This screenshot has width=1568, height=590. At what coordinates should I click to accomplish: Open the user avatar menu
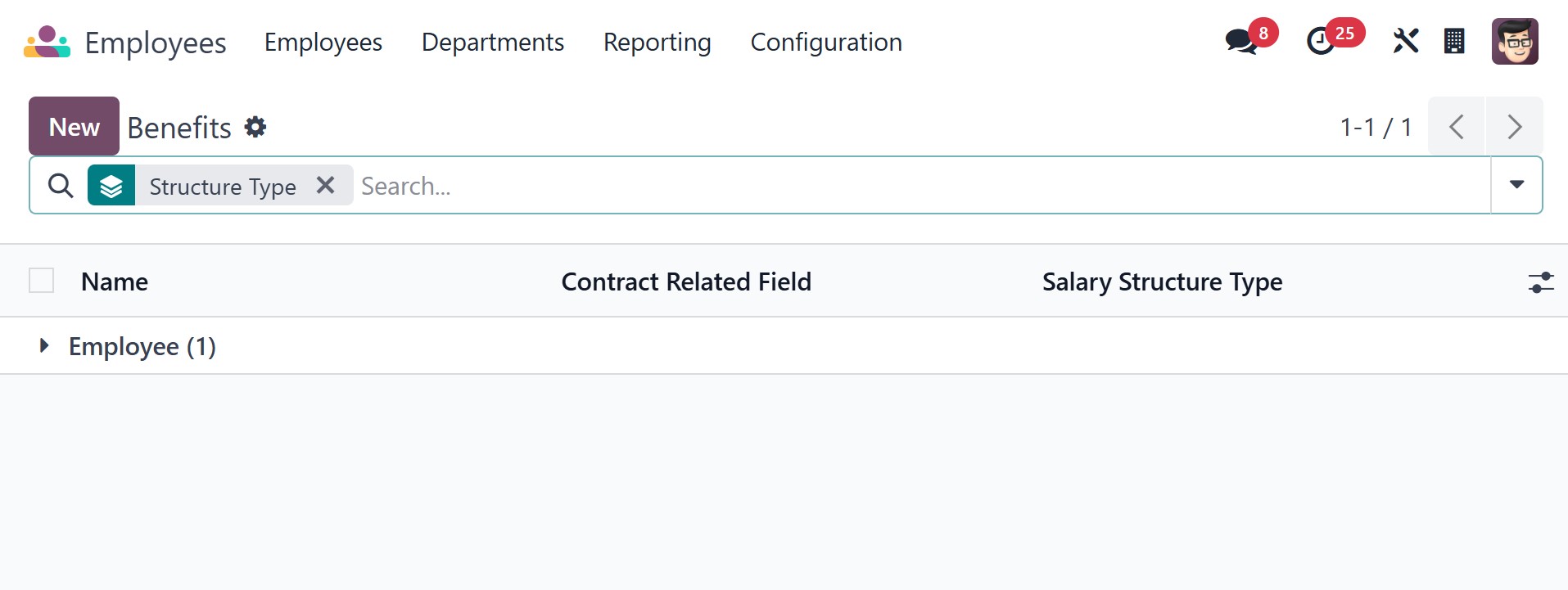(x=1514, y=41)
